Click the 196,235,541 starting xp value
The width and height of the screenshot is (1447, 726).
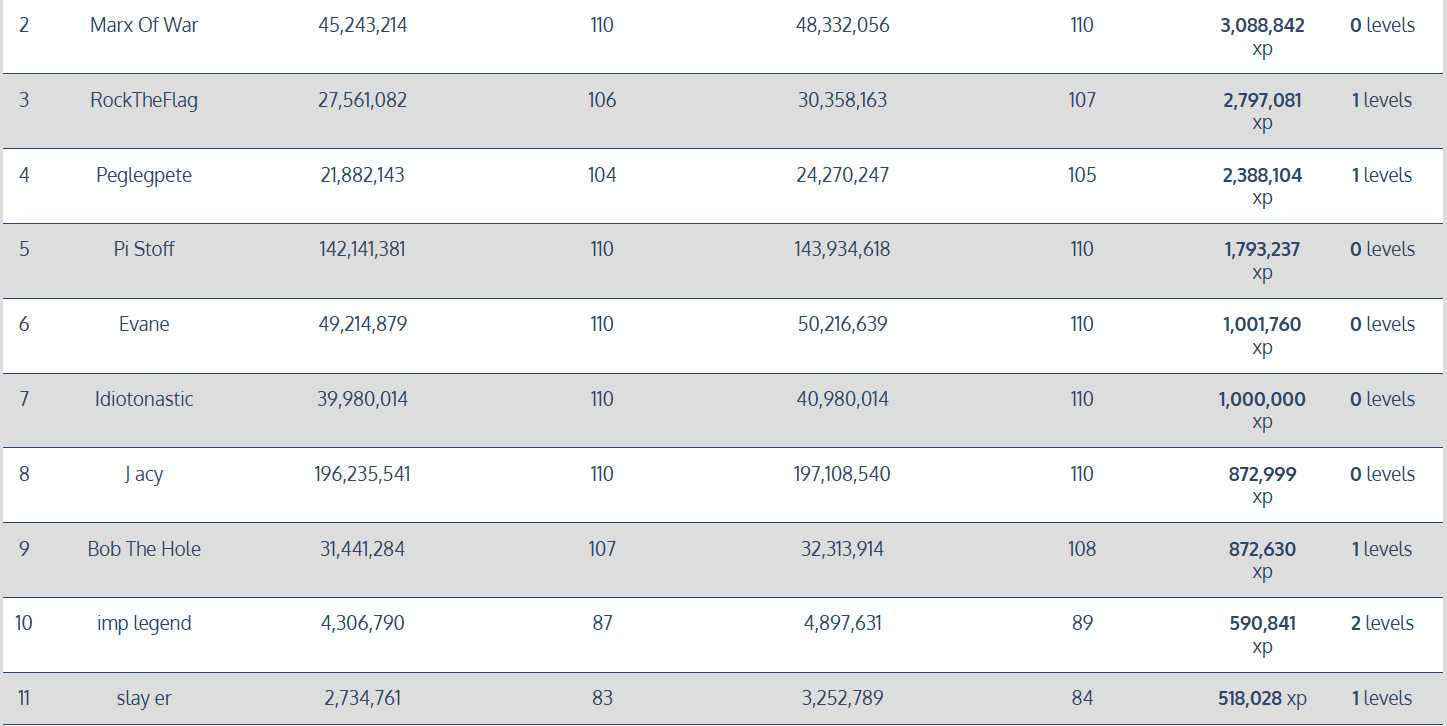point(362,474)
